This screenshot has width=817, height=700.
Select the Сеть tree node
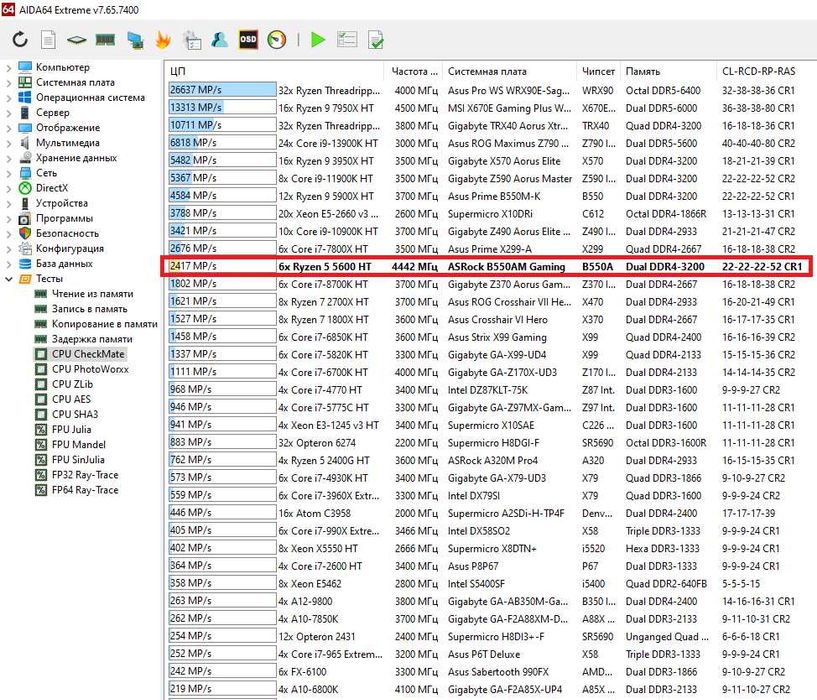(46, 173)
